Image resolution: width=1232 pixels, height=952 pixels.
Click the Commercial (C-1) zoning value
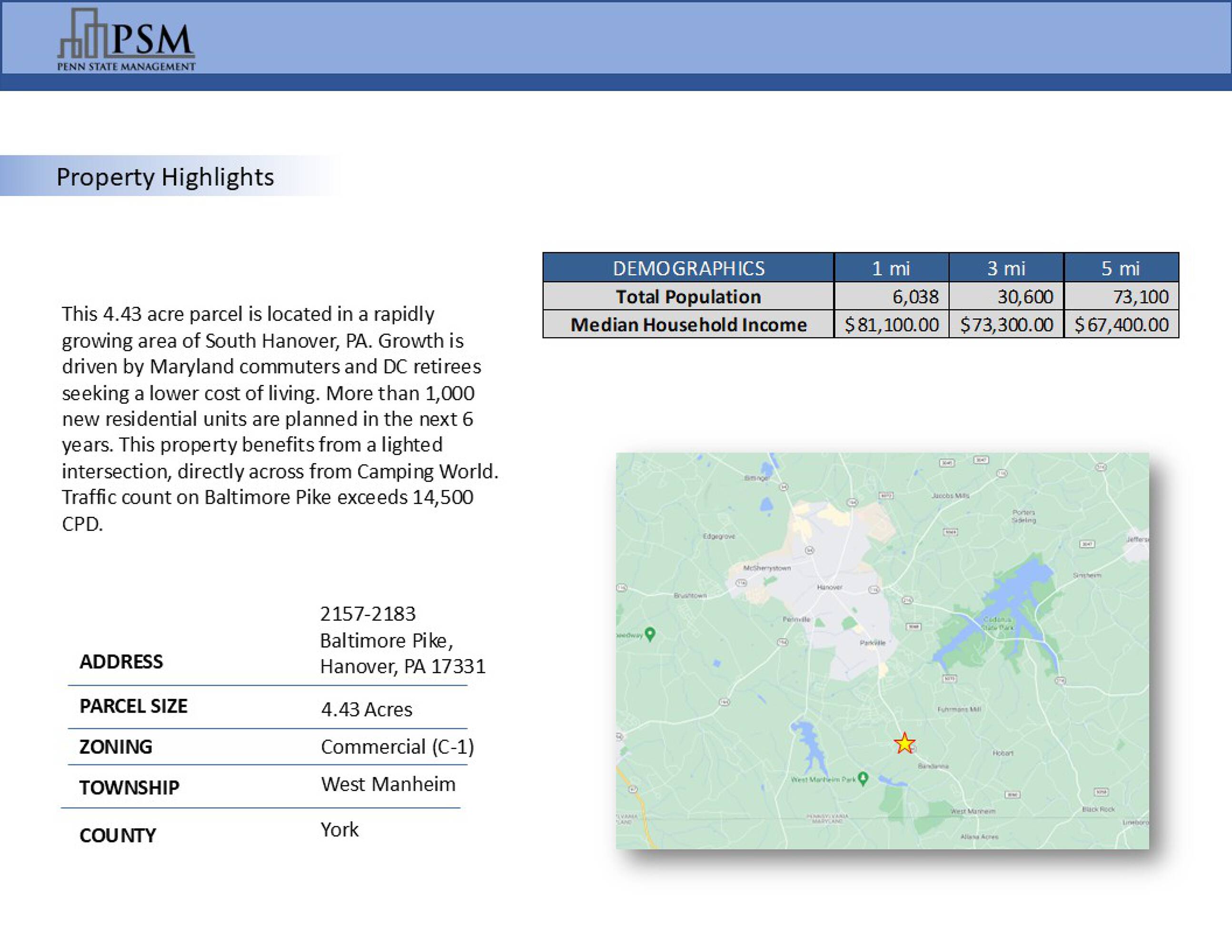pyautogui.click(x=397, y=747)
